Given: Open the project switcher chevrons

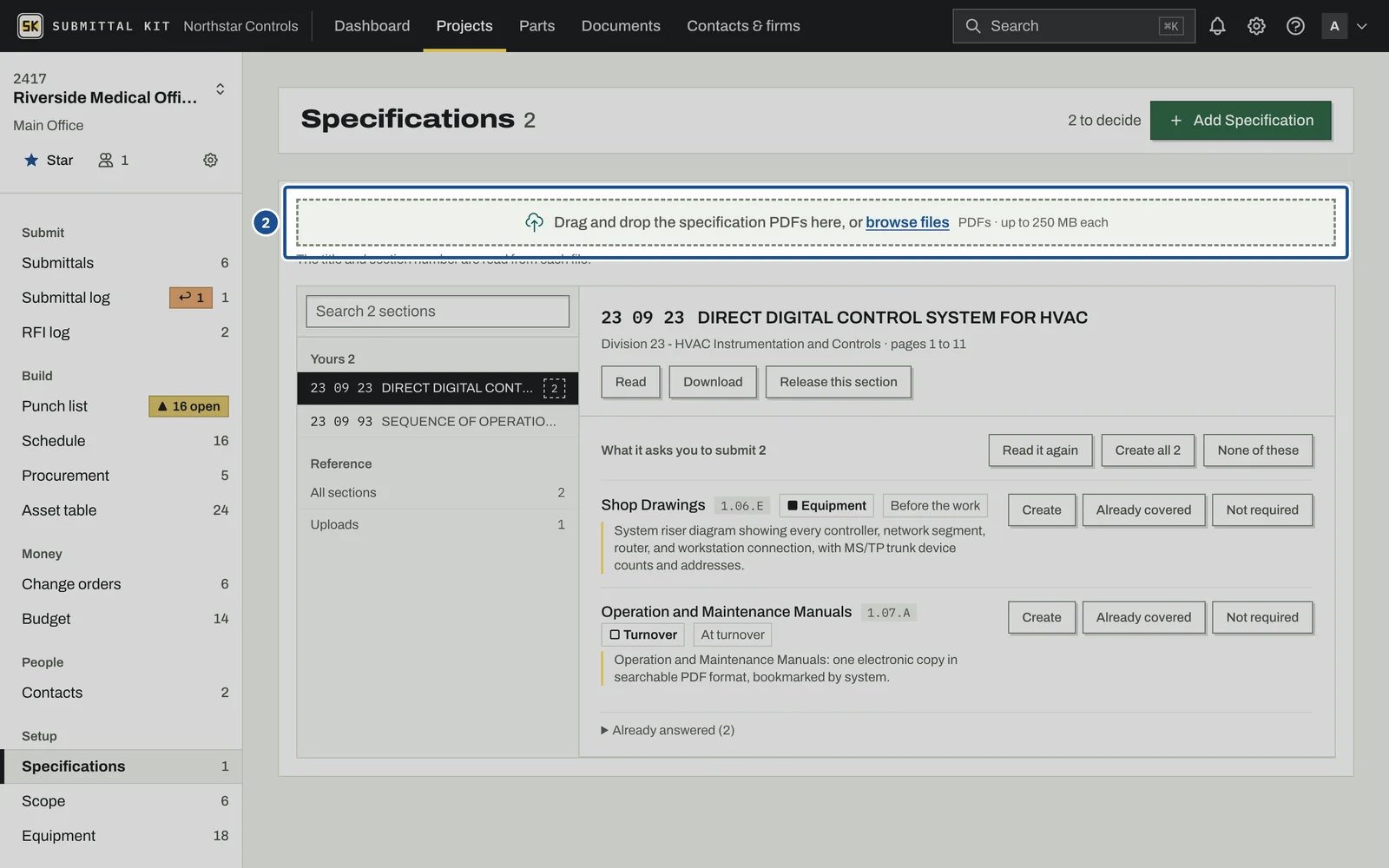Looking at the screenshot, I should tap(221, 89).
